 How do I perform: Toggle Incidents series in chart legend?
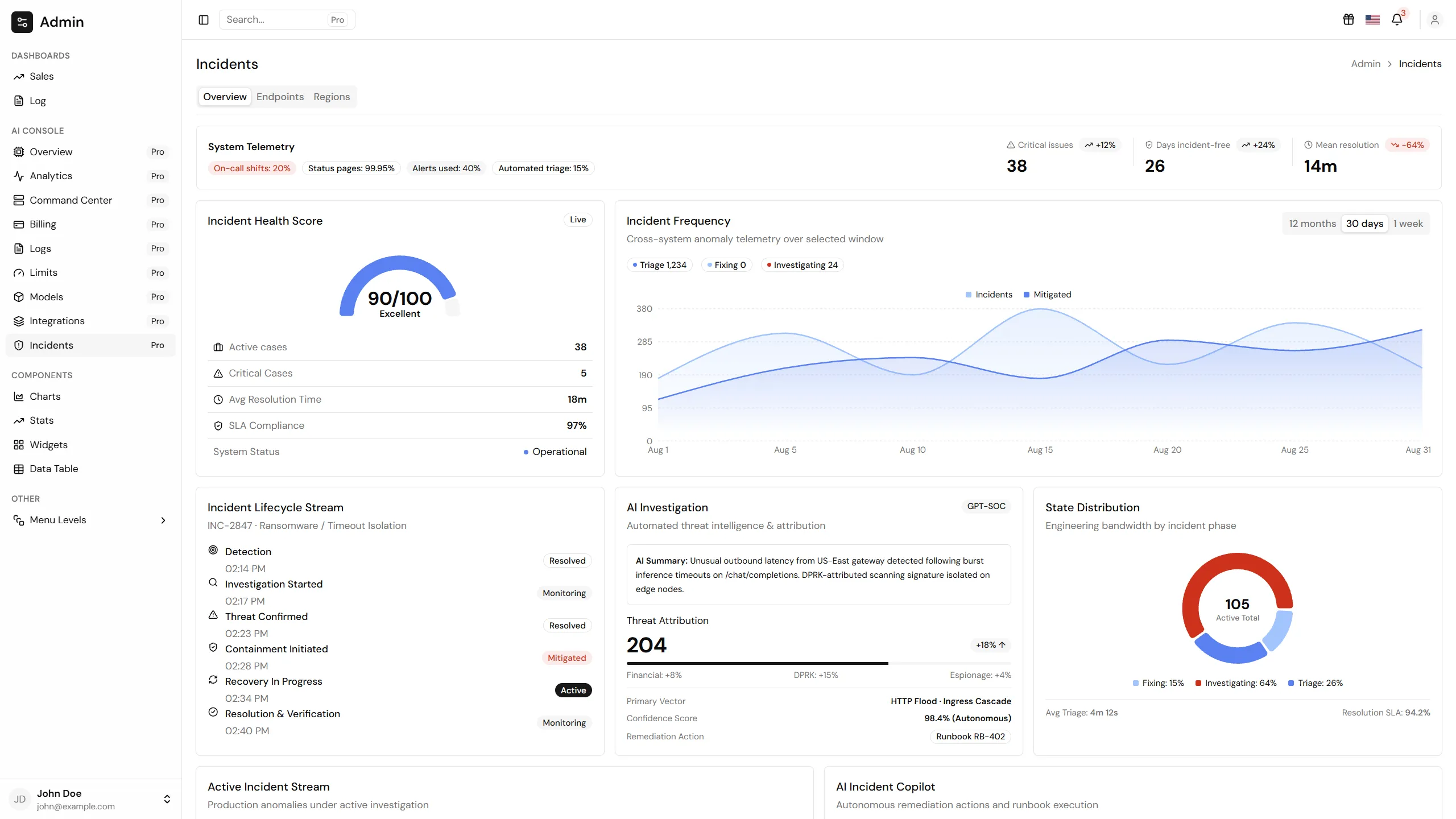989,295
